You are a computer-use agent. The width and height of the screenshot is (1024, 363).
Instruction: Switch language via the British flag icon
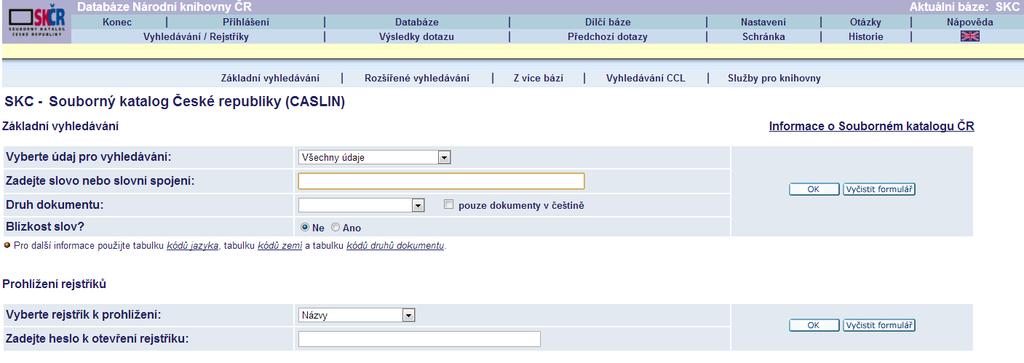pos(970,37)
